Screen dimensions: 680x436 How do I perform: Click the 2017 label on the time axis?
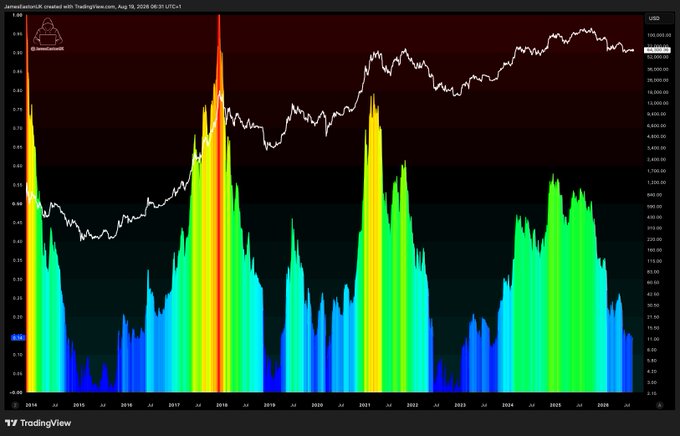click(x=174, y=405)
